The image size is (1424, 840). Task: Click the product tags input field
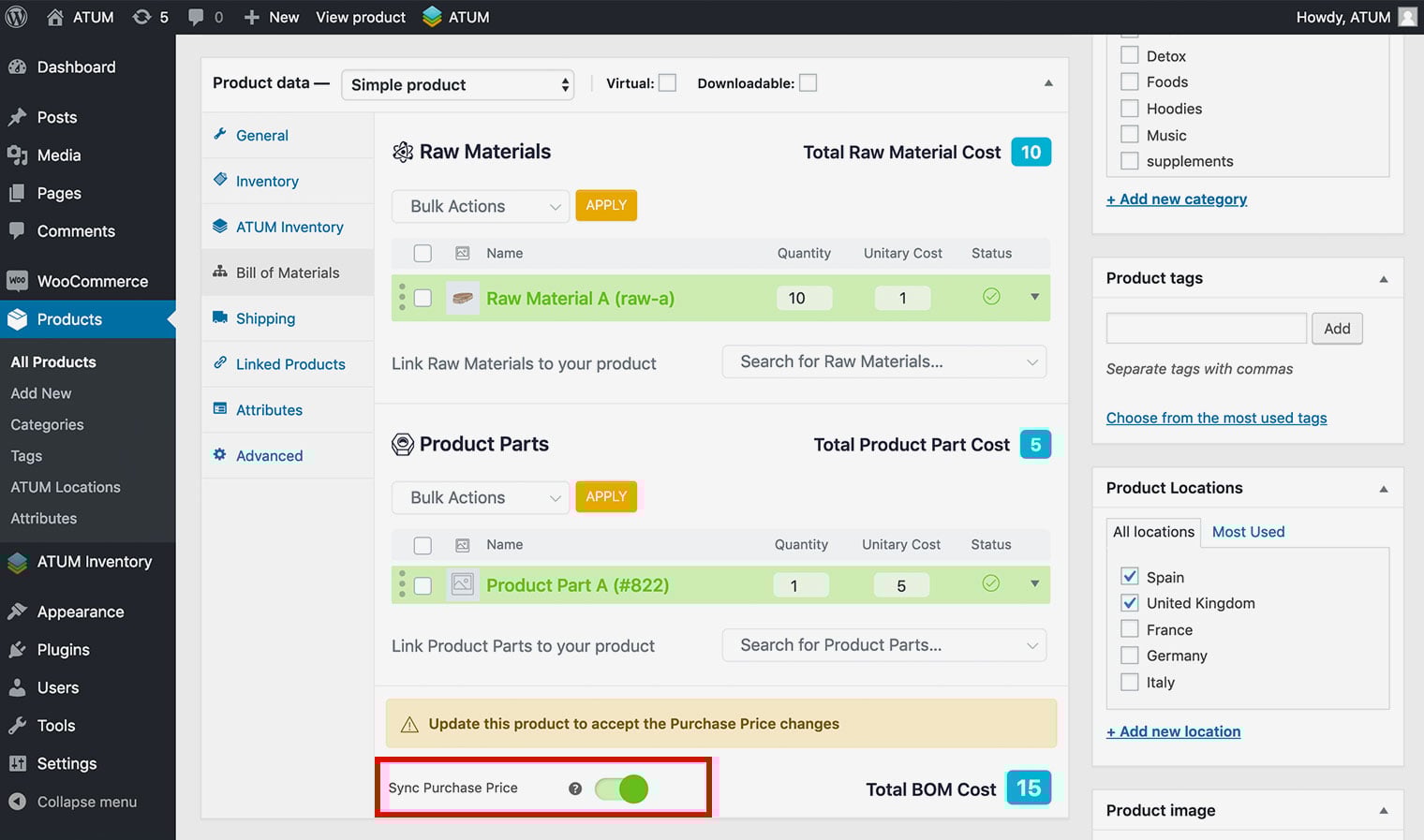point(1206,329)
